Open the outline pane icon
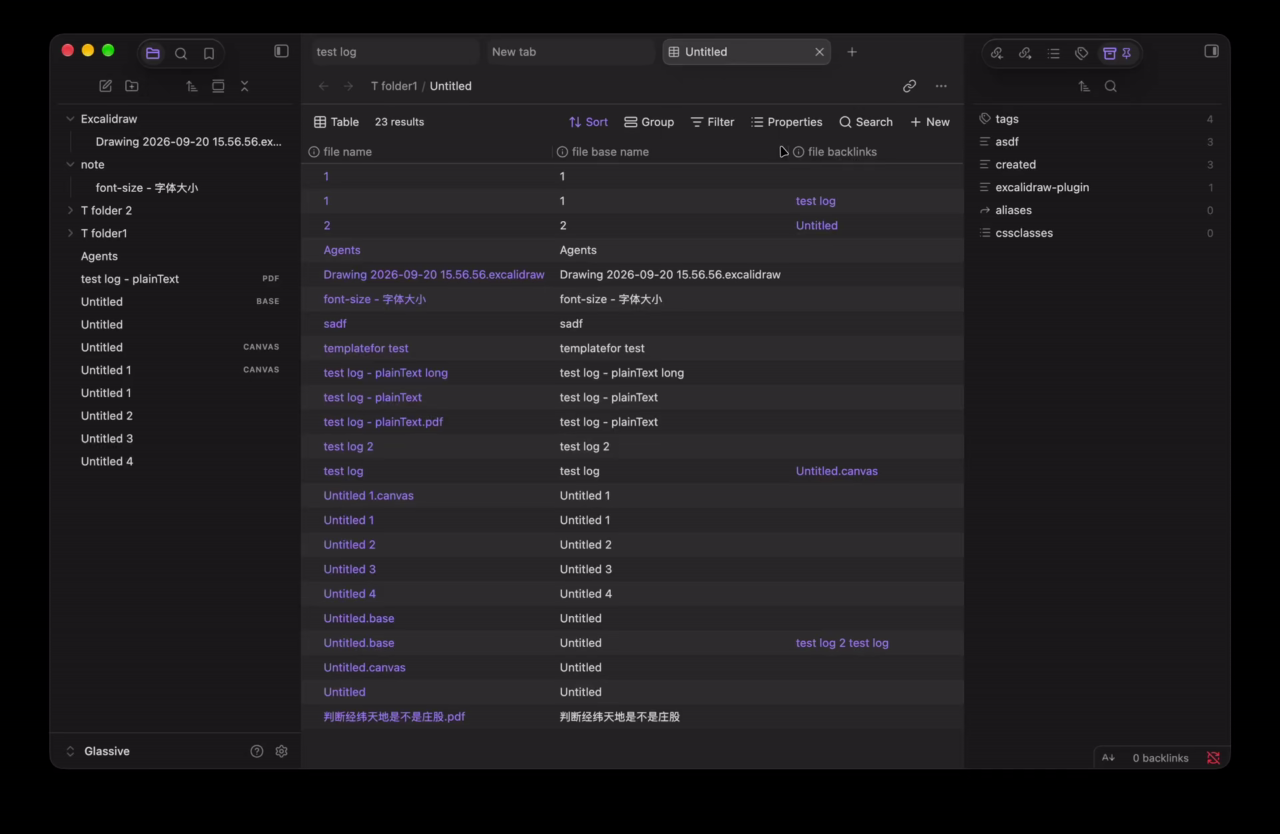 (x=1053, y=53)
